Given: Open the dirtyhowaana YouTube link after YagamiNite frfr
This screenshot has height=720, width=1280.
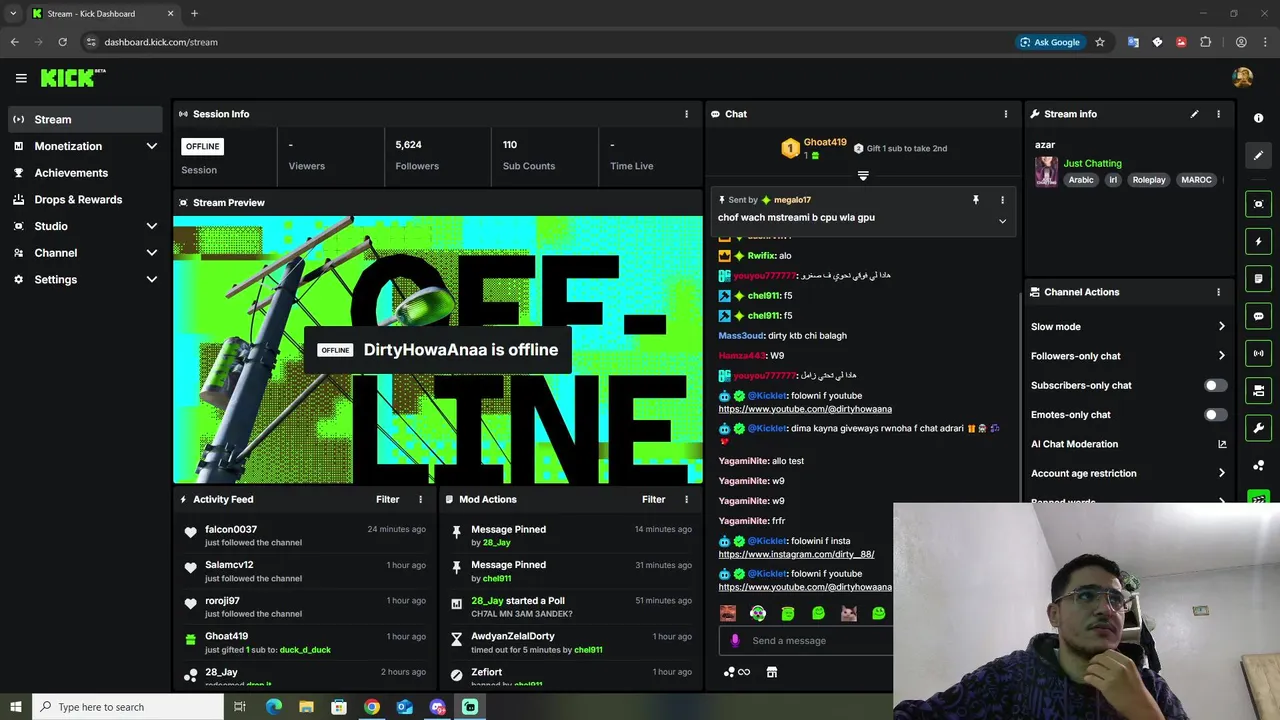Looking at the screenshot, I should (805, 587).
